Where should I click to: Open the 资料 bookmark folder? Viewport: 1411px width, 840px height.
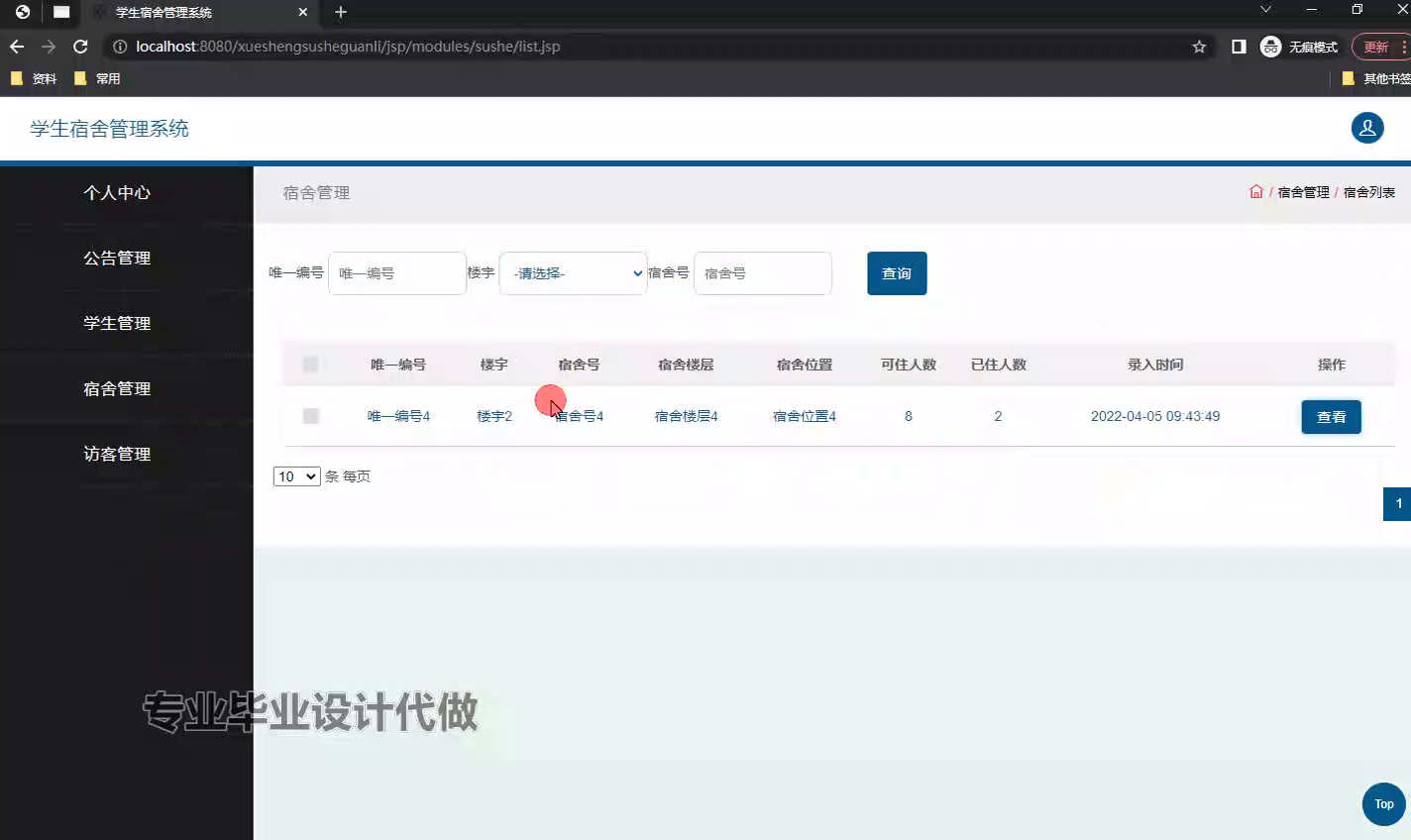34,78
